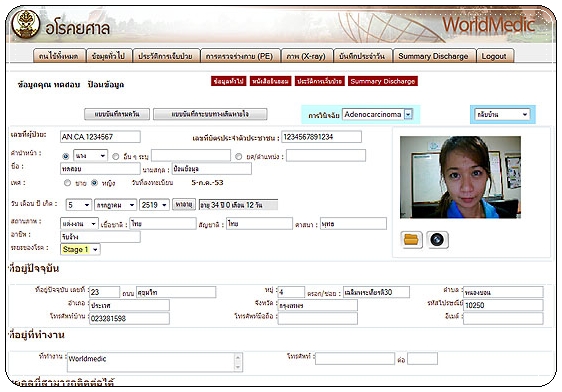562x392 pixels.
Task: Click the province field in current address
Action: (x=318, y=305)
